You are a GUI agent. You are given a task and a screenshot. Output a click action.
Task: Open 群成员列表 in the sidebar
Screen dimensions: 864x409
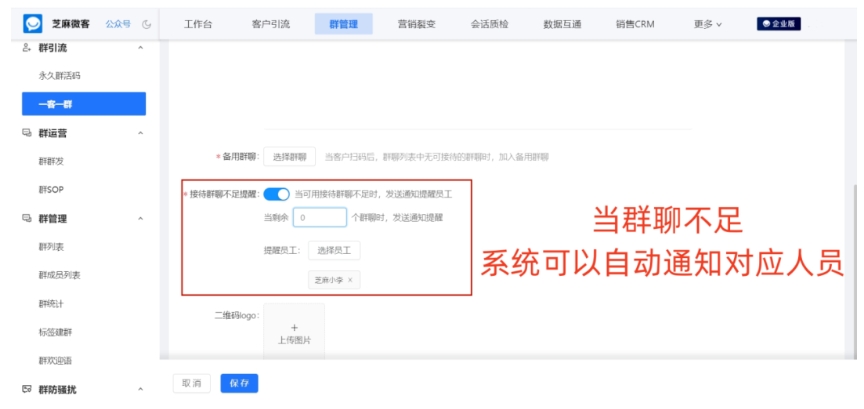[x=60, y=275]
